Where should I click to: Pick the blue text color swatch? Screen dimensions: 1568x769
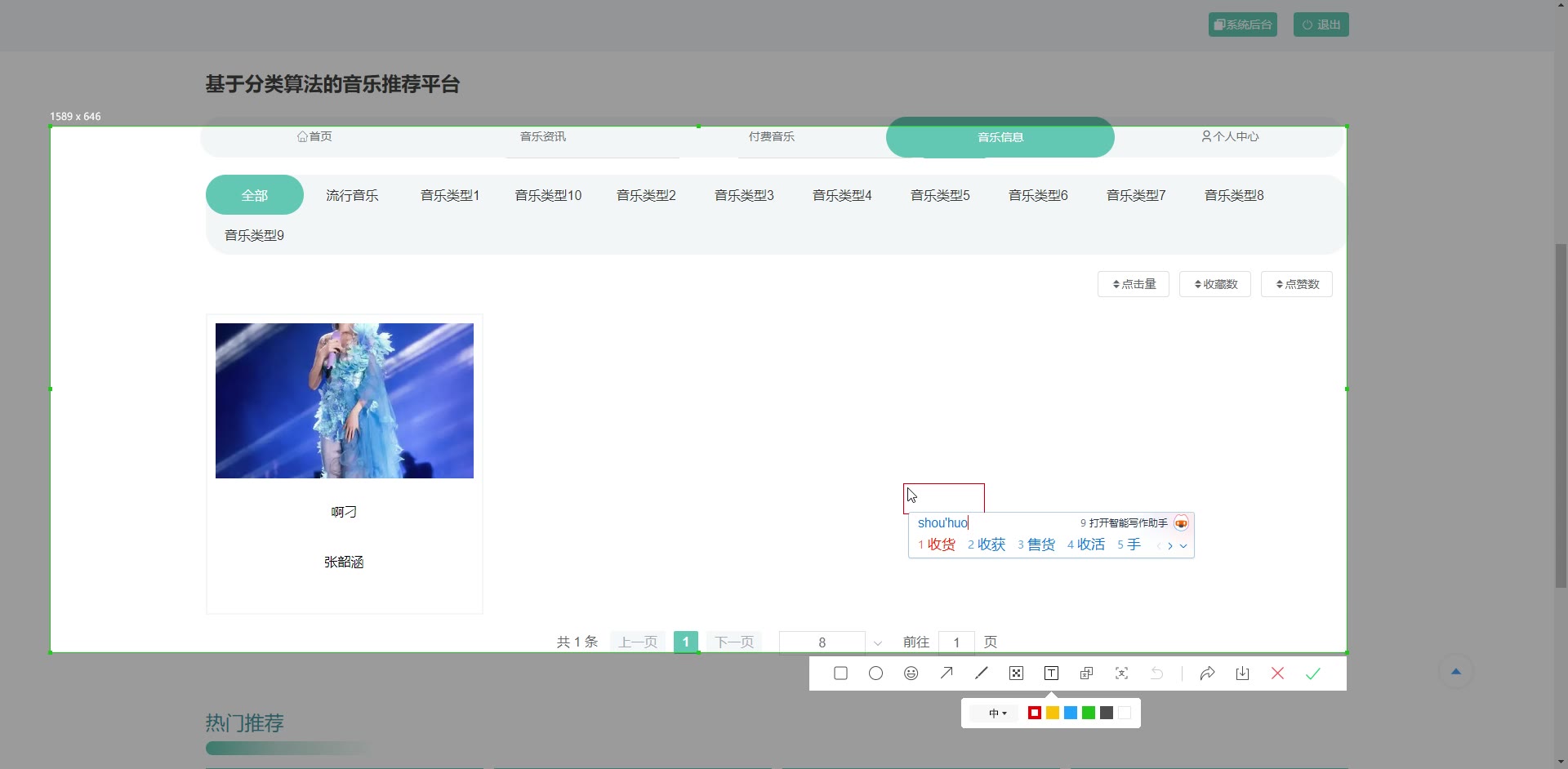pos(1071,713)
